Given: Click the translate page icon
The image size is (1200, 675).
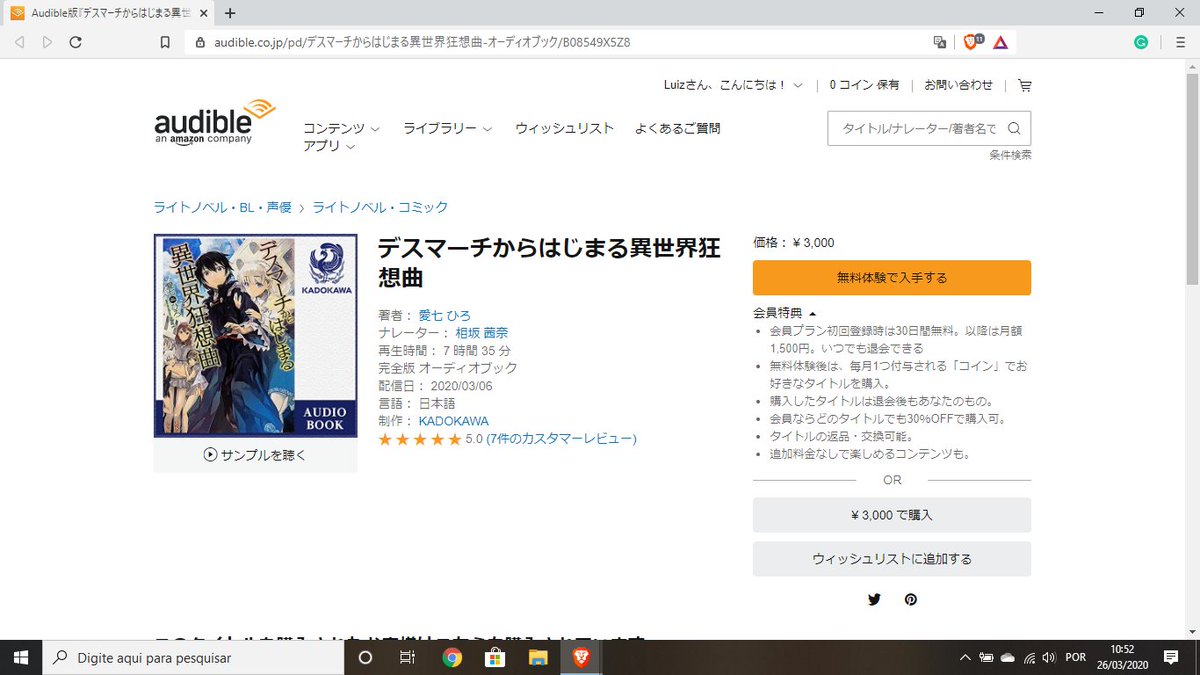Looking at the screenshot, I should click(x=939, y=42).
